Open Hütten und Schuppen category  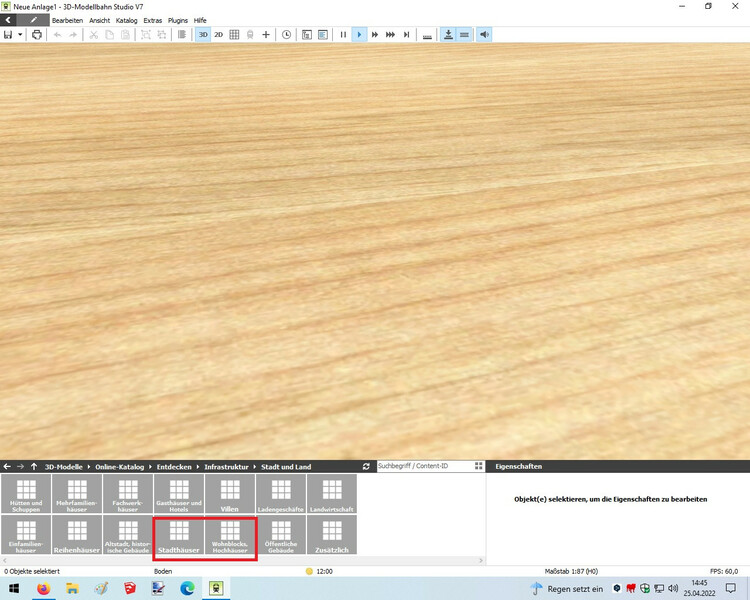[x=26, y=494]
